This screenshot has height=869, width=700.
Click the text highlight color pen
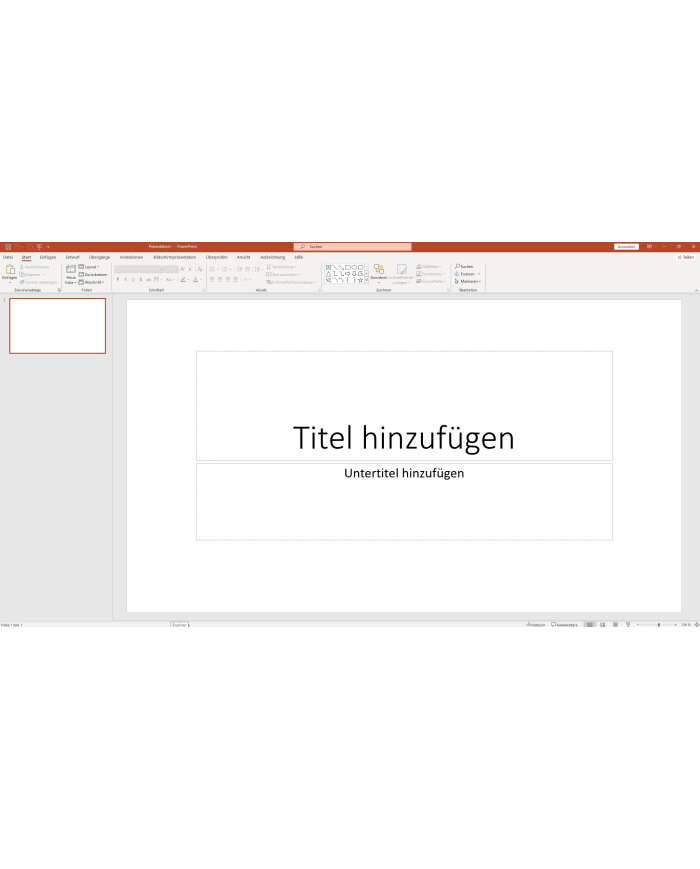[x=183, y=280]
